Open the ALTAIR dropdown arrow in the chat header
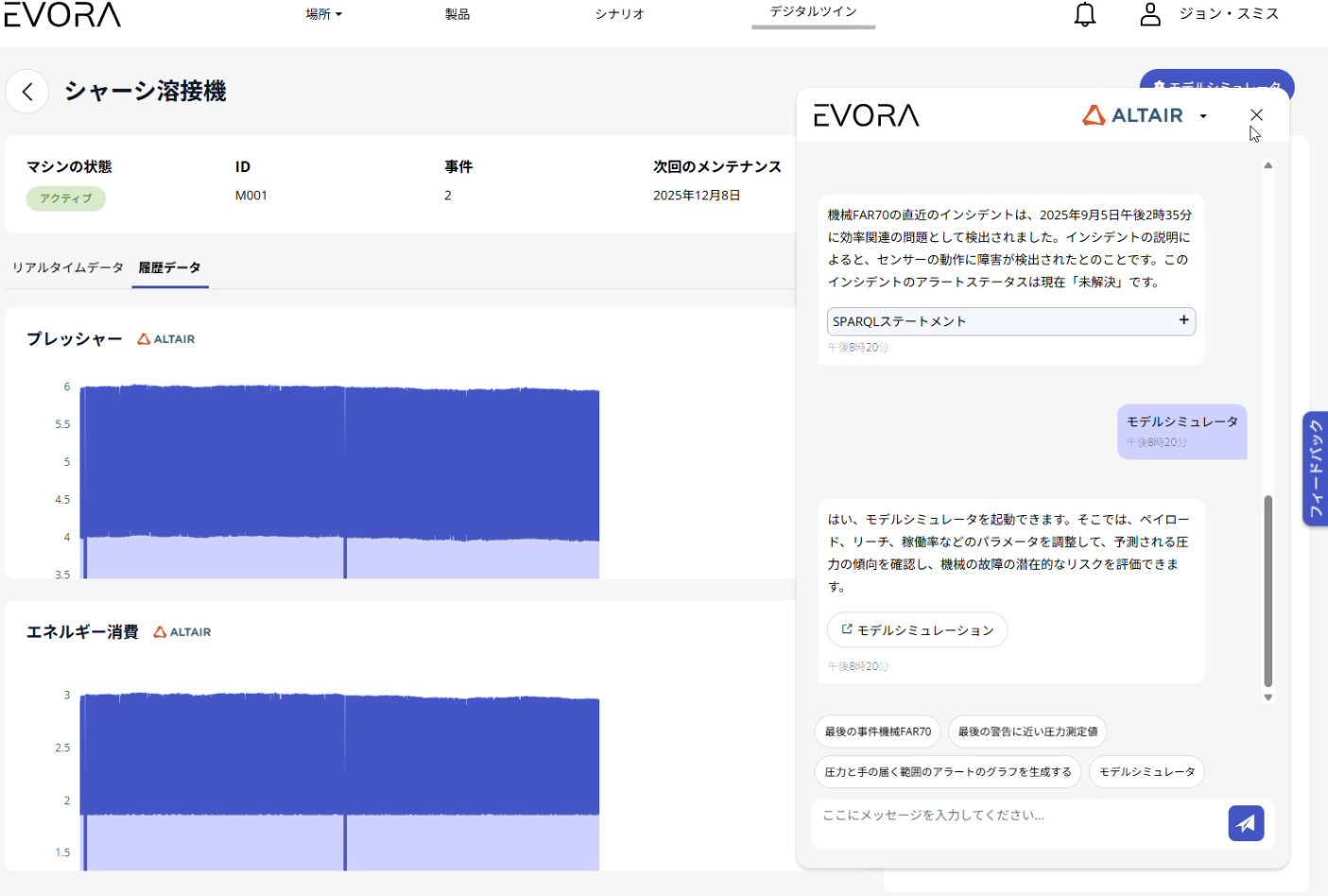Screen dimensions: 1328x896 1203,116
